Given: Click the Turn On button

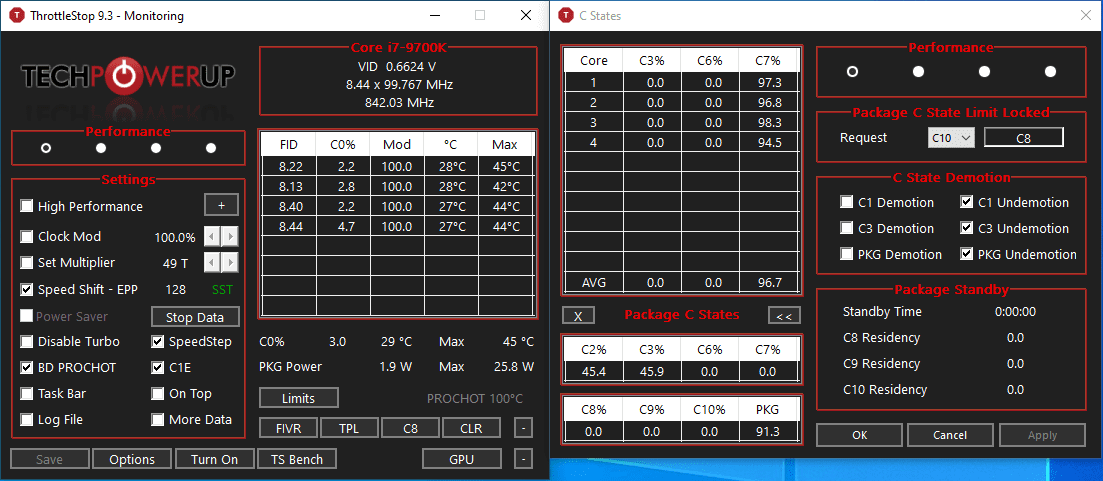Looking at the screenshot, I should click(x=215, y=459).
